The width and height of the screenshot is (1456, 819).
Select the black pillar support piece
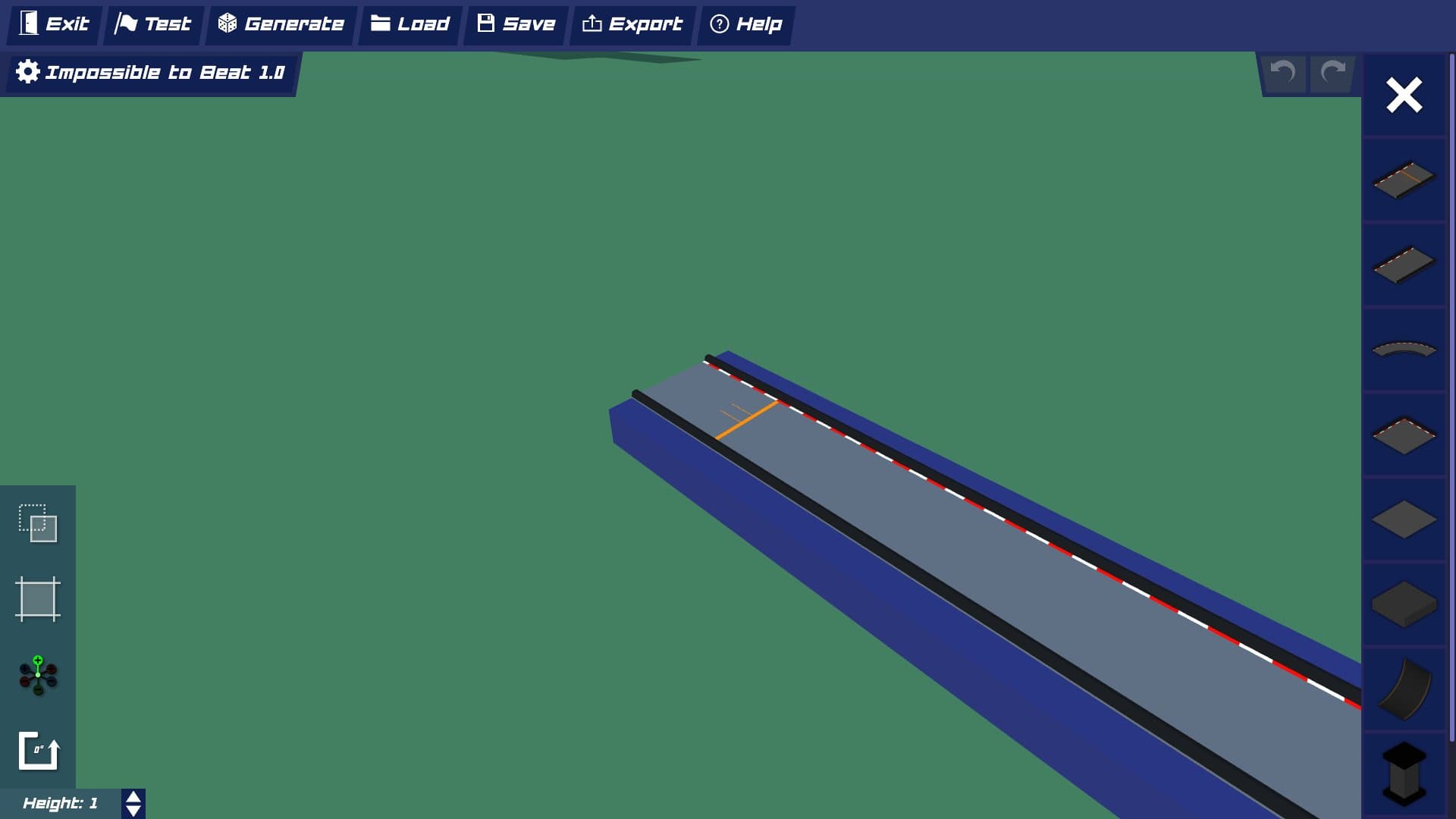(x=1404, y=773)
